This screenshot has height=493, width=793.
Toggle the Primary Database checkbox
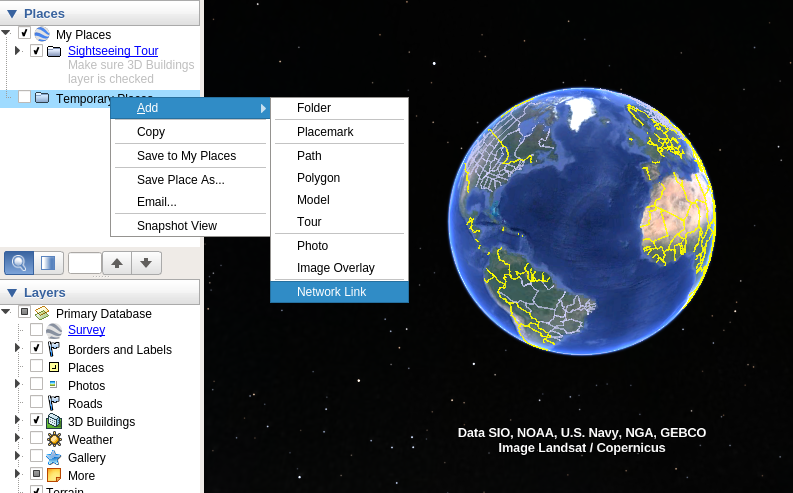[x=24, y=312]
